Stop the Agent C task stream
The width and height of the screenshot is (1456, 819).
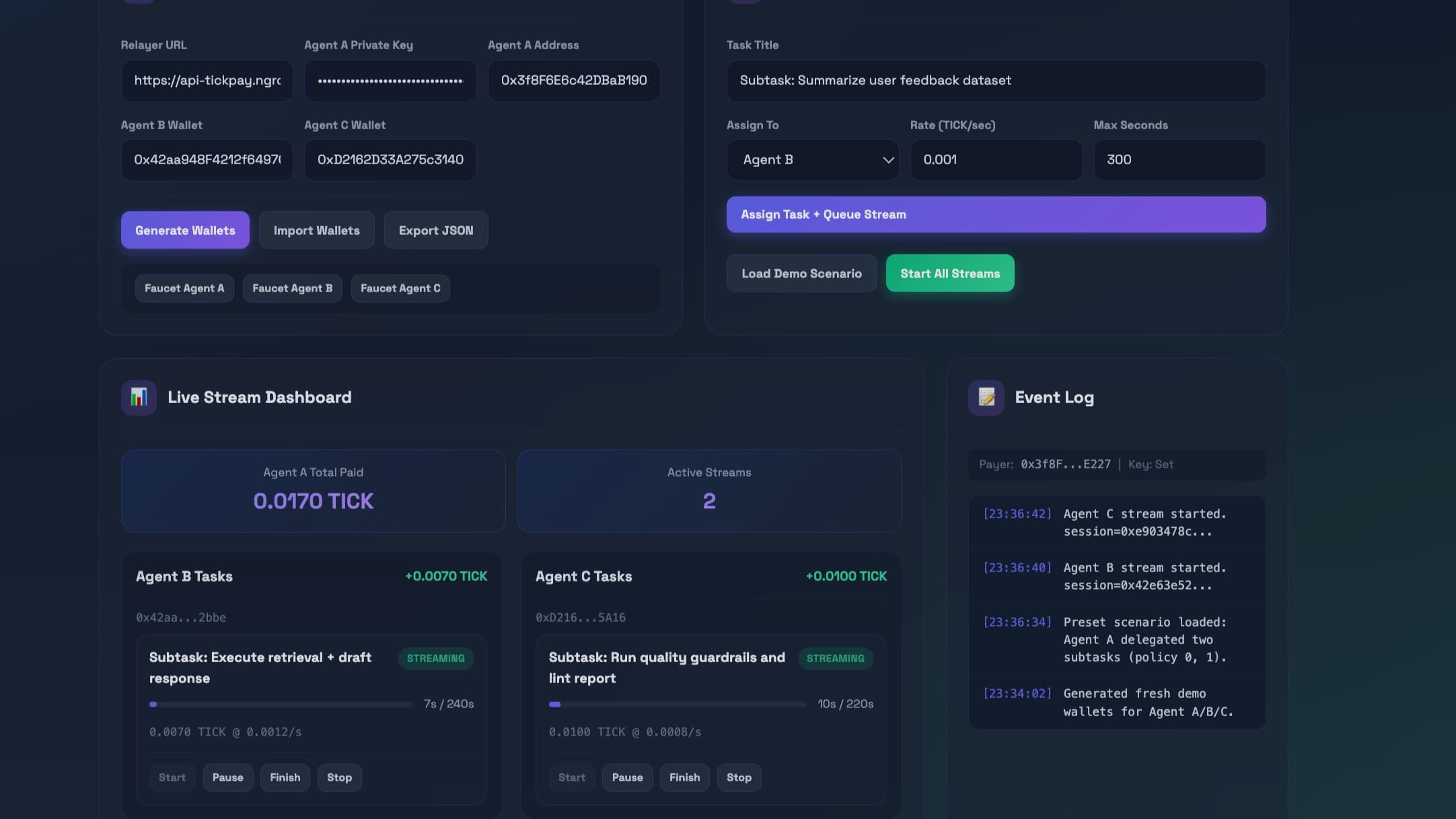[x=738, y=777]
